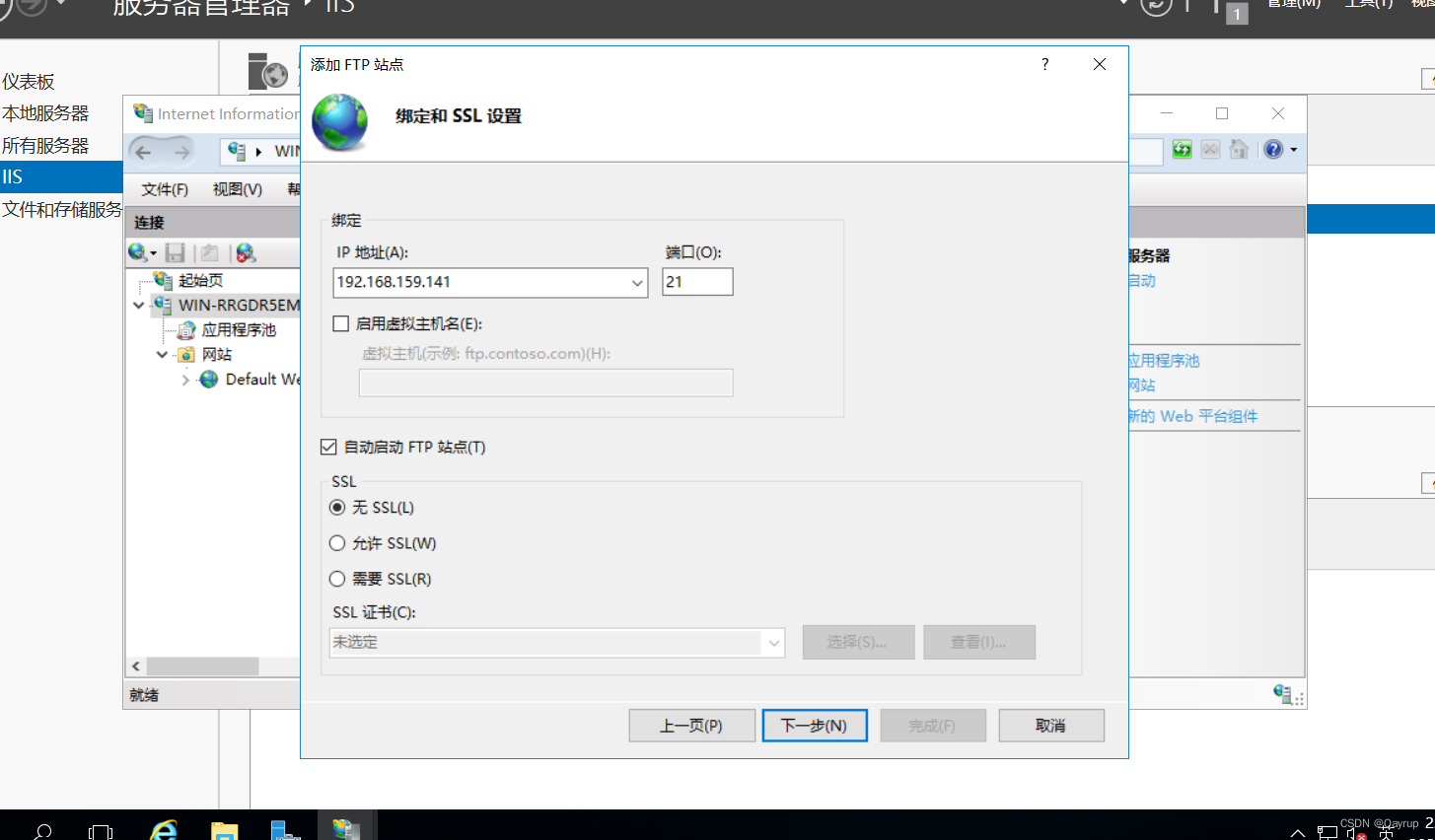Viewport: 1435px width, 840px height.
Task: Click the Connections pane horizontal scrollbar
Action: pyautogui.click(x=202, y=666)
